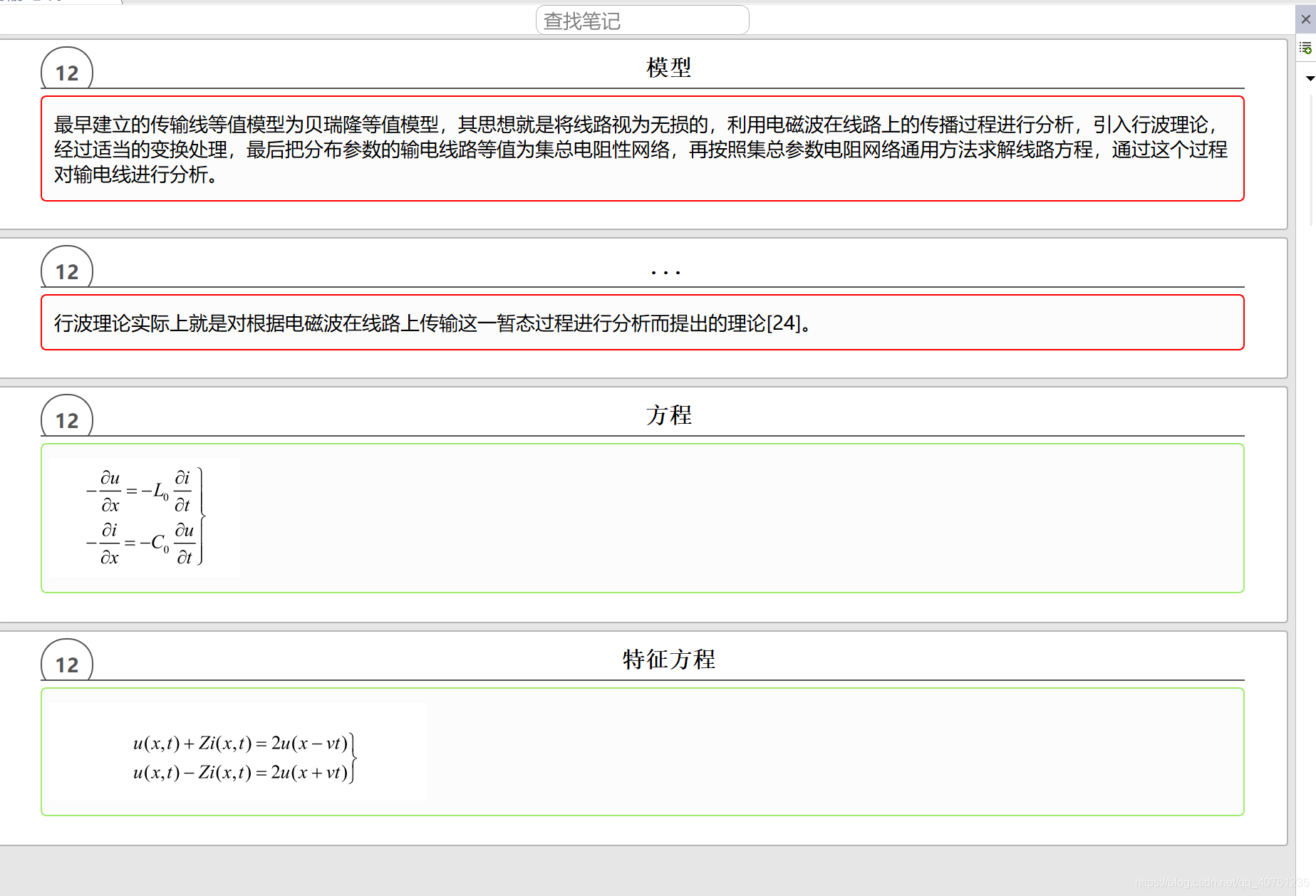Click the u(x,t)+Zi(x,t) characteristic equation image
The image size is (1316, 896).
click(239, 752)
